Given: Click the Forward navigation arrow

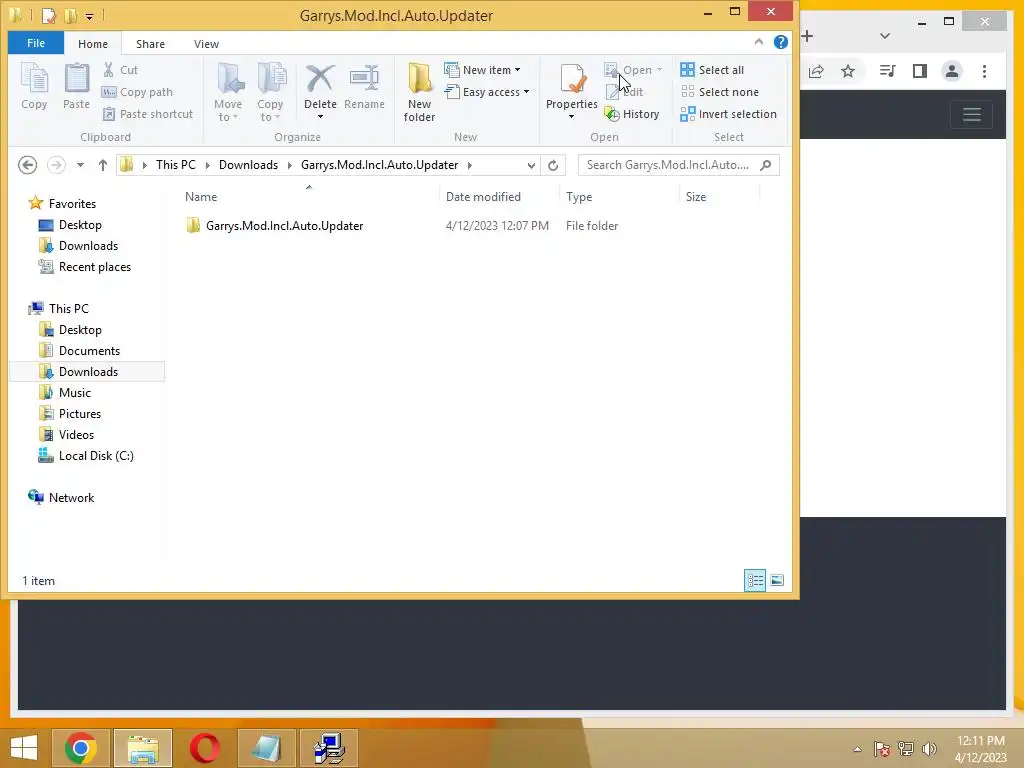Looking at the screenshot, I should [x=56, y=165].
